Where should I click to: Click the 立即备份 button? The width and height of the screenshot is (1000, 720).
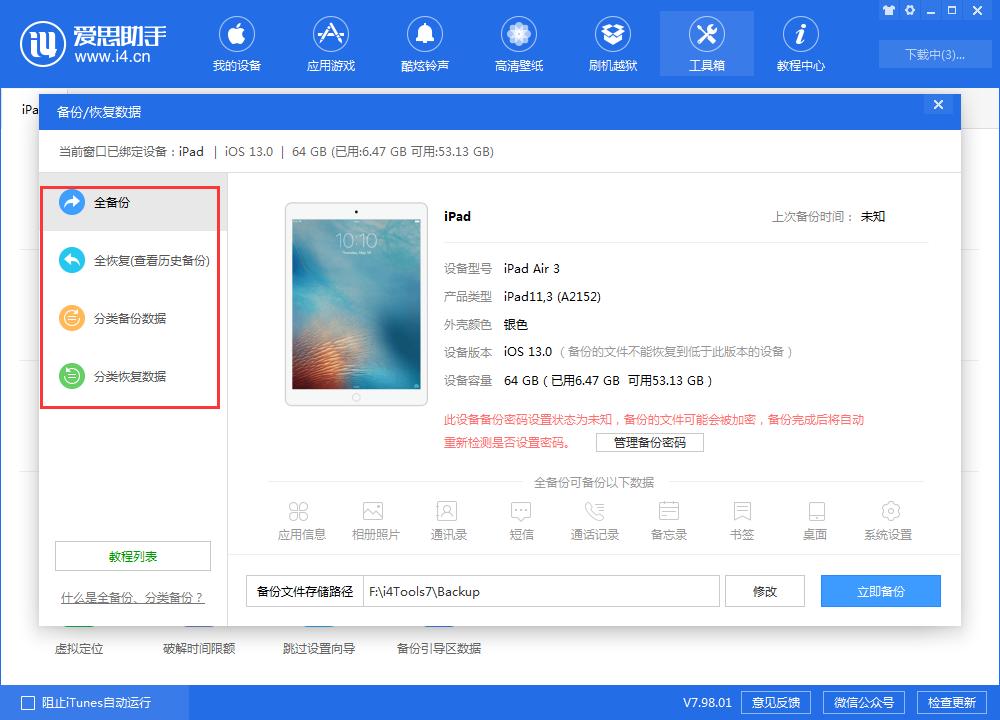[880, 591]
